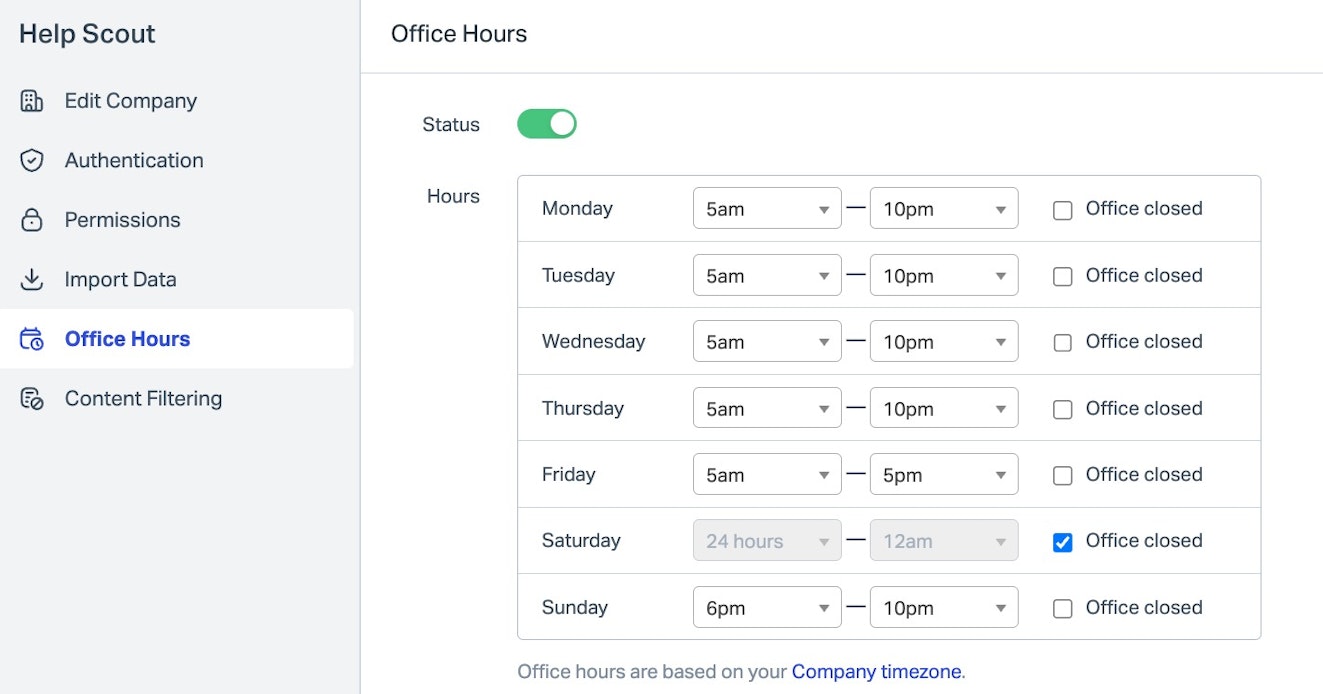The height and width of the screenshot is (694, 1323).
Task: Click the Wednesday row label
Action: [594, 341]
